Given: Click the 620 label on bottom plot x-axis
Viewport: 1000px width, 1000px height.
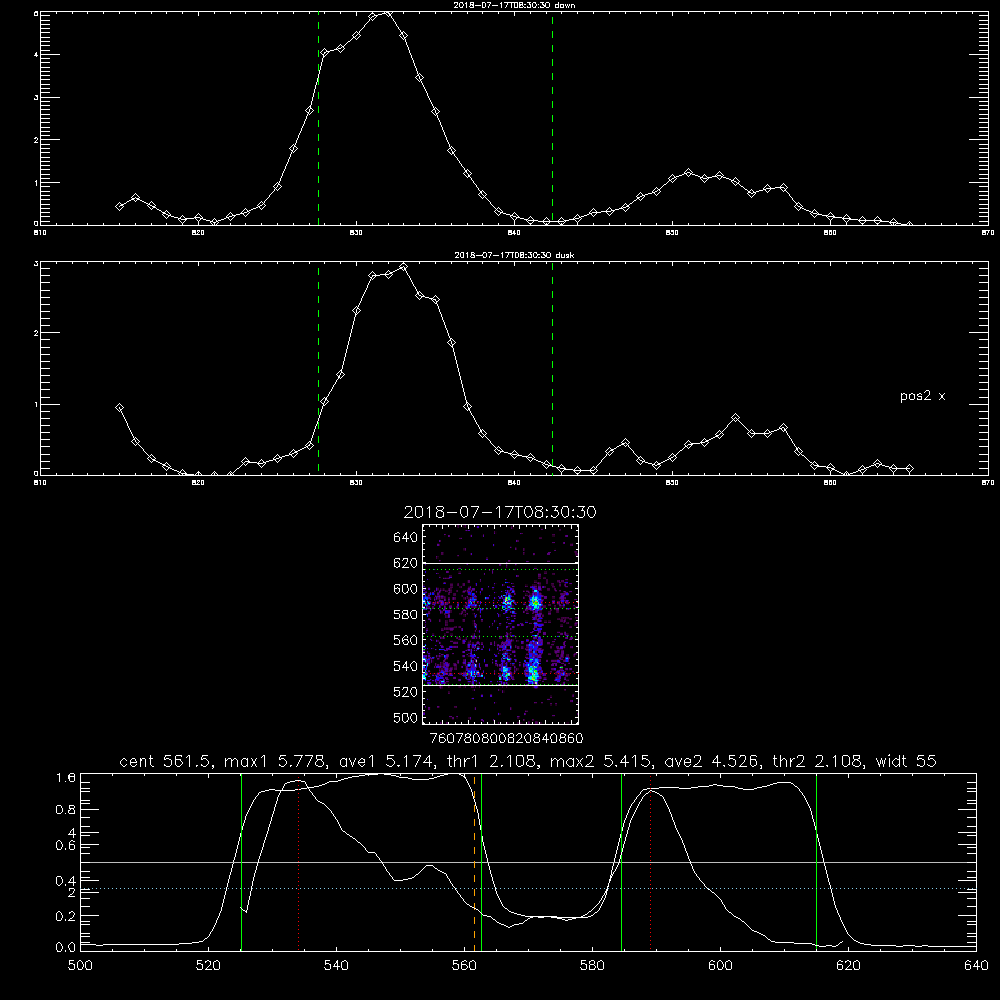Looking at the screenshot, I should 848,966.
